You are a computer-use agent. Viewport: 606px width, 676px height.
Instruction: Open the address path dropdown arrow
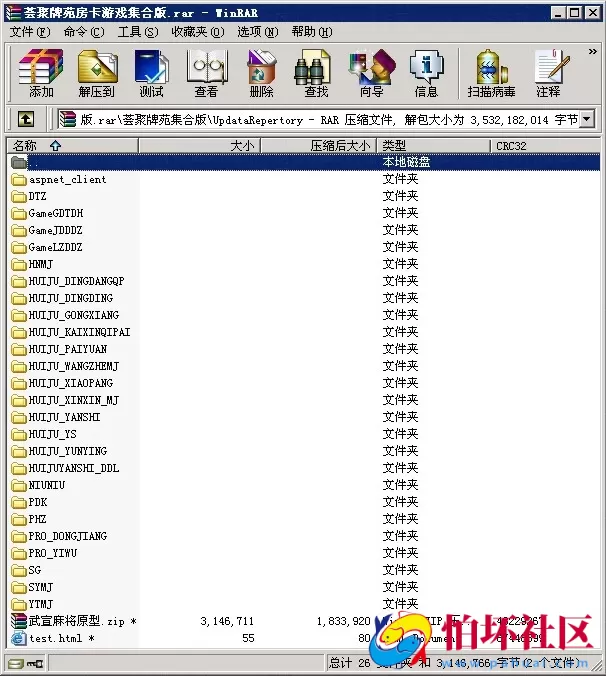(587, 119)
